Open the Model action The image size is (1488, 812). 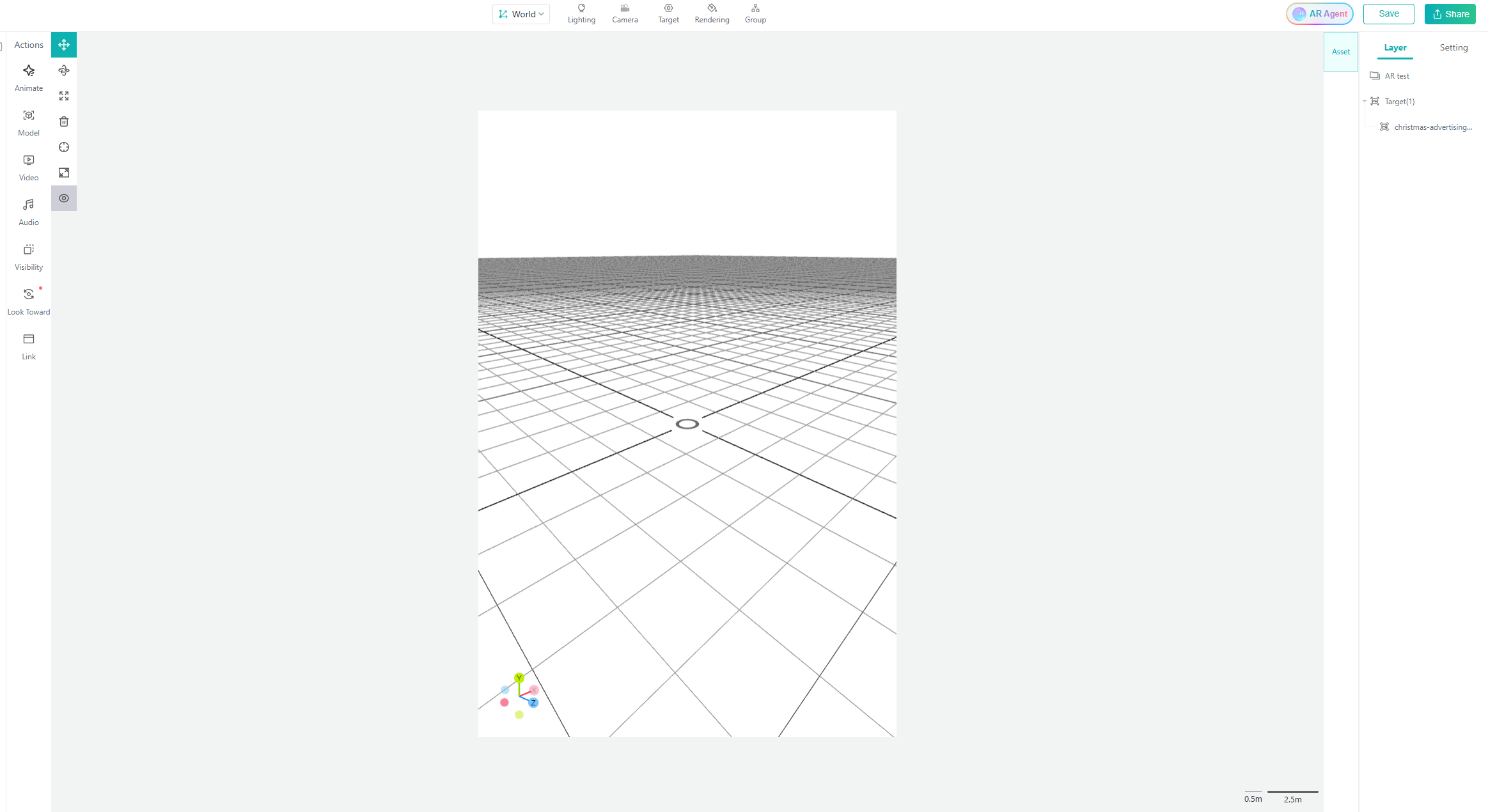point(29,123)
